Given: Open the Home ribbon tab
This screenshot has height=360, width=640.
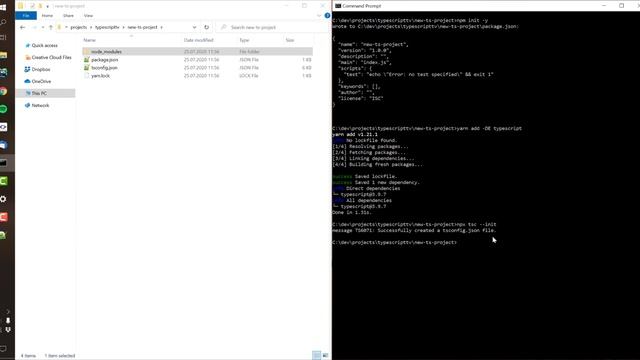Looking at the screenshot, I should click(x=47, y=16).
